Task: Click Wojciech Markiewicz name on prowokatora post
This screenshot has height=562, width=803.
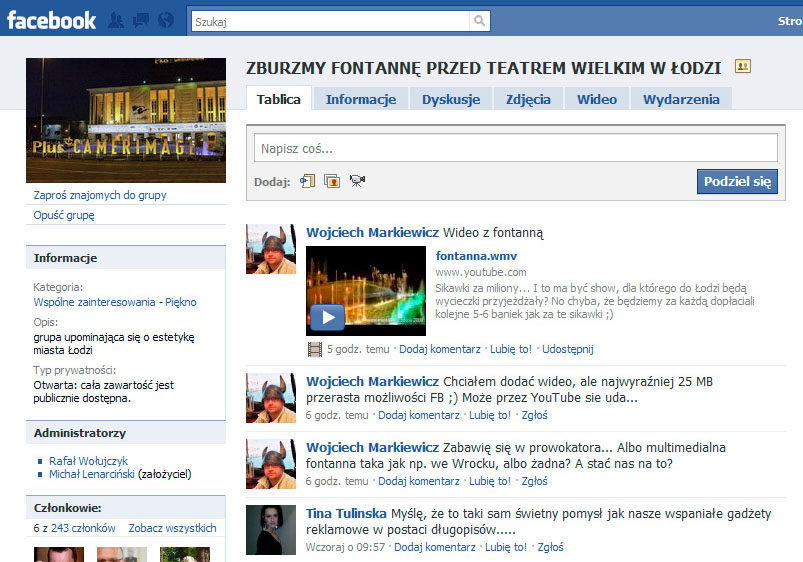Action: (x=372, y=448)
